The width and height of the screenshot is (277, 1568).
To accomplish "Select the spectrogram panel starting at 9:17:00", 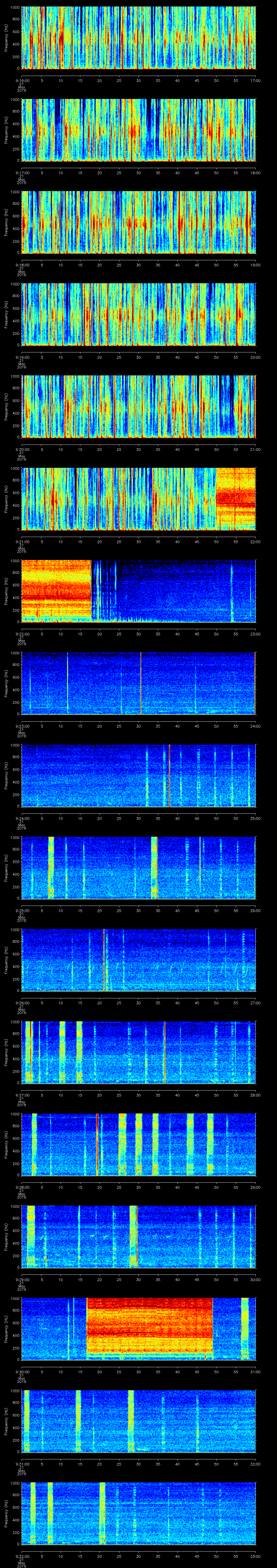I will point(138,130).
